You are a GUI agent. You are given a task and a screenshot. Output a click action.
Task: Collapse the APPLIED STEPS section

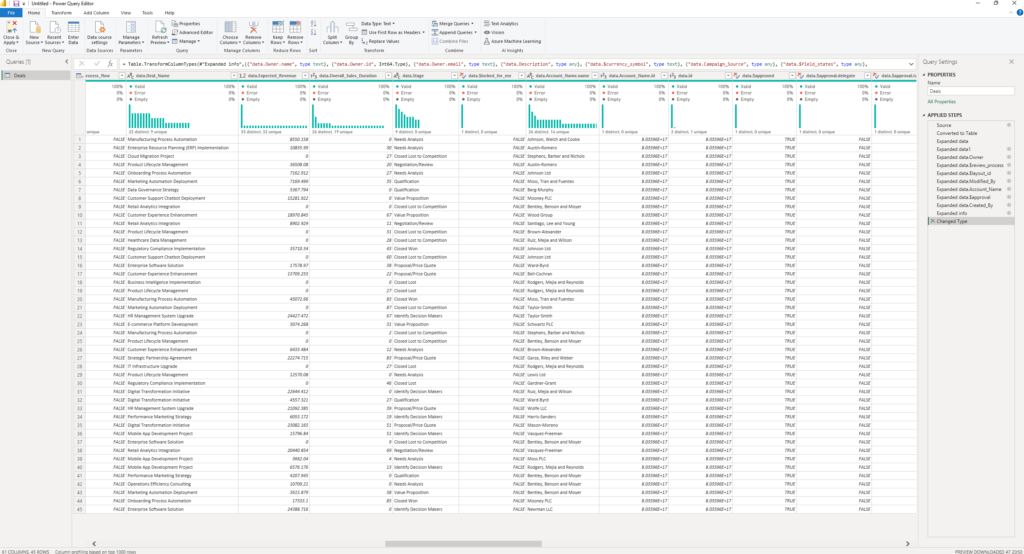pyautogui.click(x=924, y=115)
